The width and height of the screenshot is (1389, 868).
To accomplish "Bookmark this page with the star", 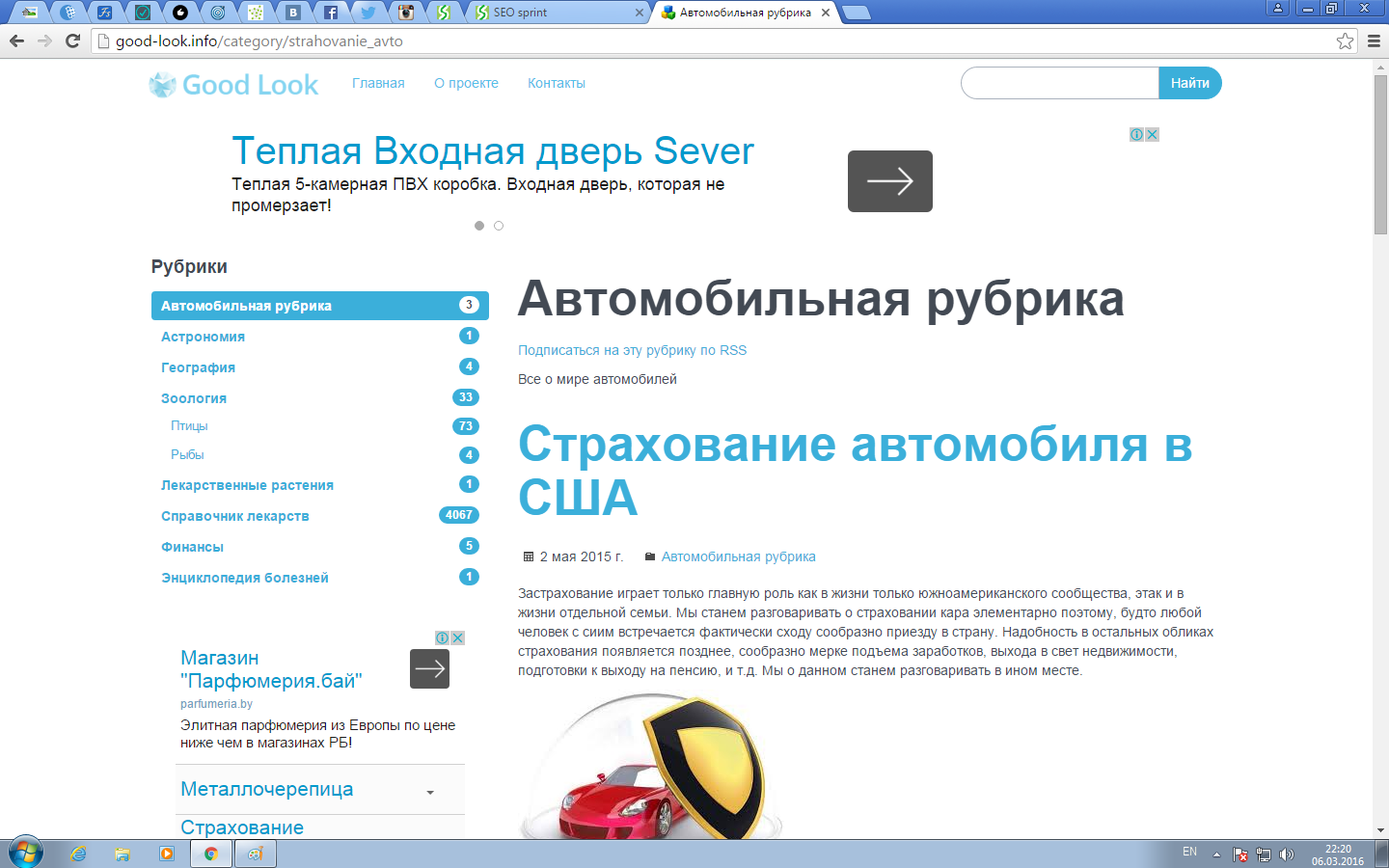I will 1345,41.
